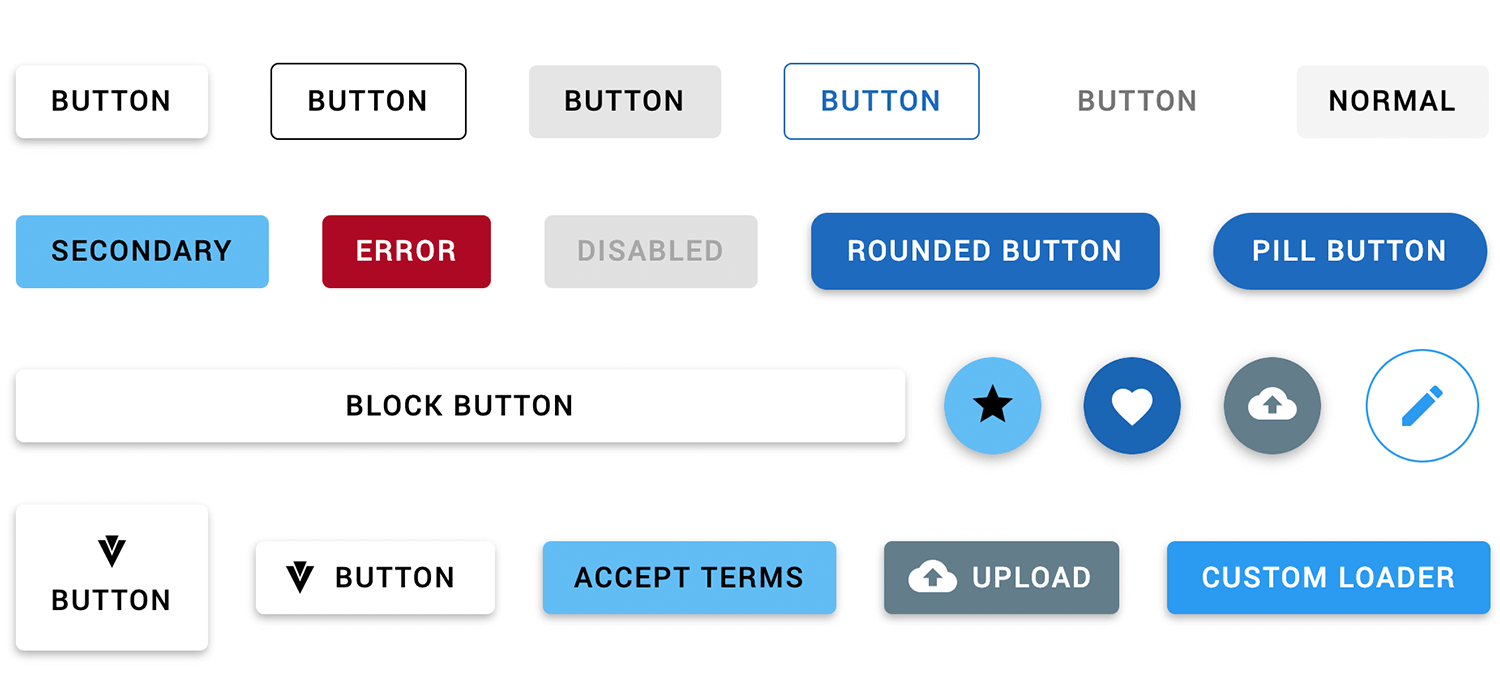Viewport: 1500px width, 700px height.
Task: Click the red ERROR button
Action: [406, 251]
